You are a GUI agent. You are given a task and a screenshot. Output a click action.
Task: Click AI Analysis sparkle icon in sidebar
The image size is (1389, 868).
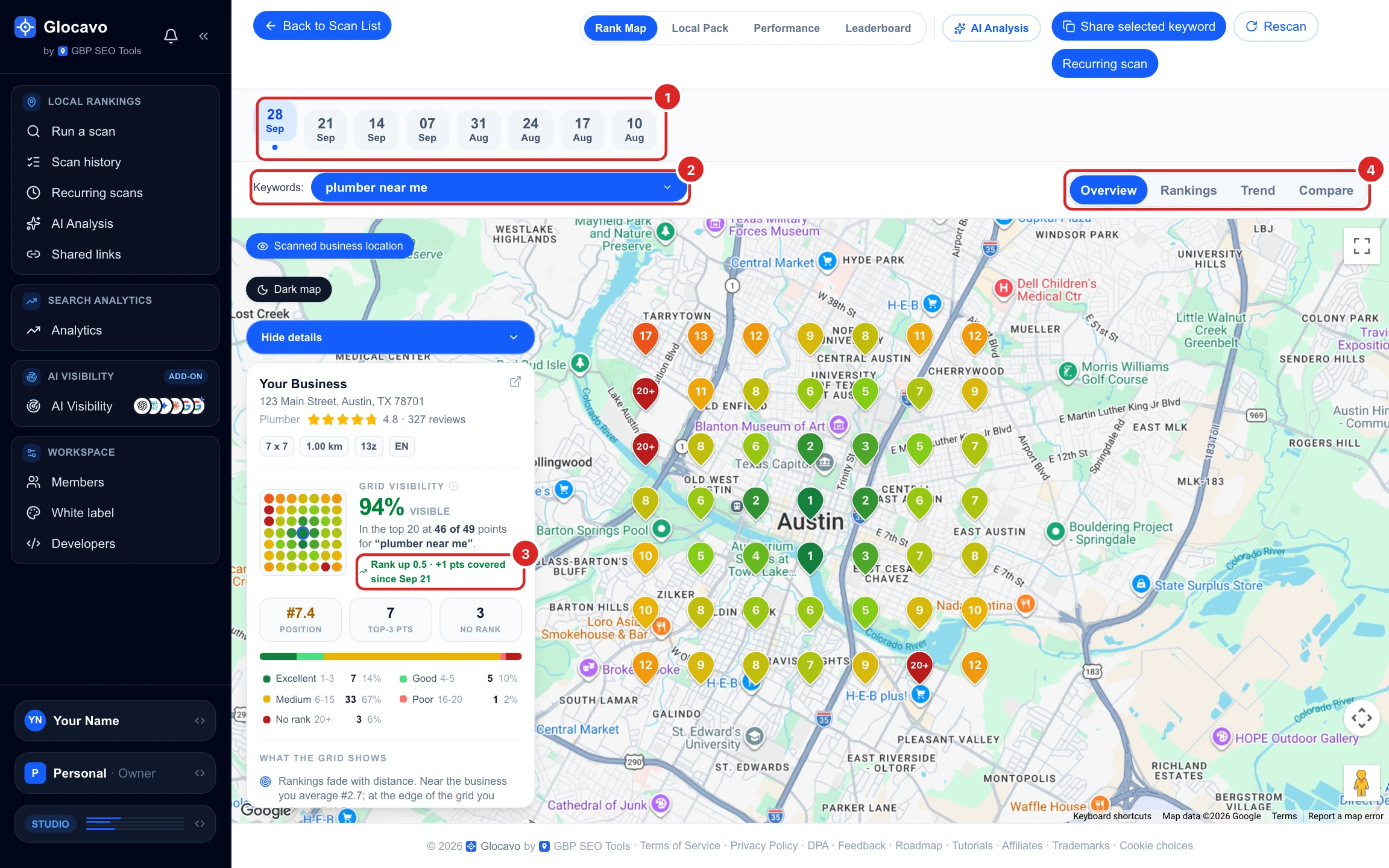pos(34,224)
